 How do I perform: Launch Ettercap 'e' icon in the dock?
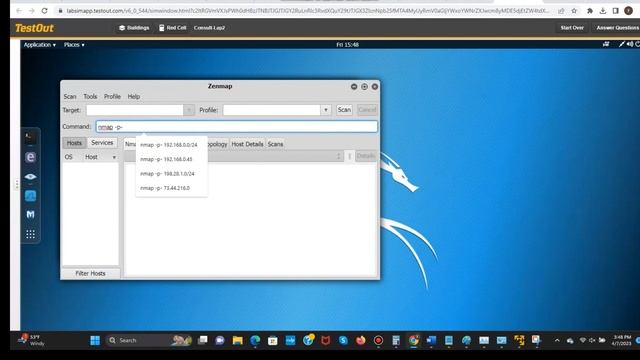pyautogui.click(x=30, y=157)
